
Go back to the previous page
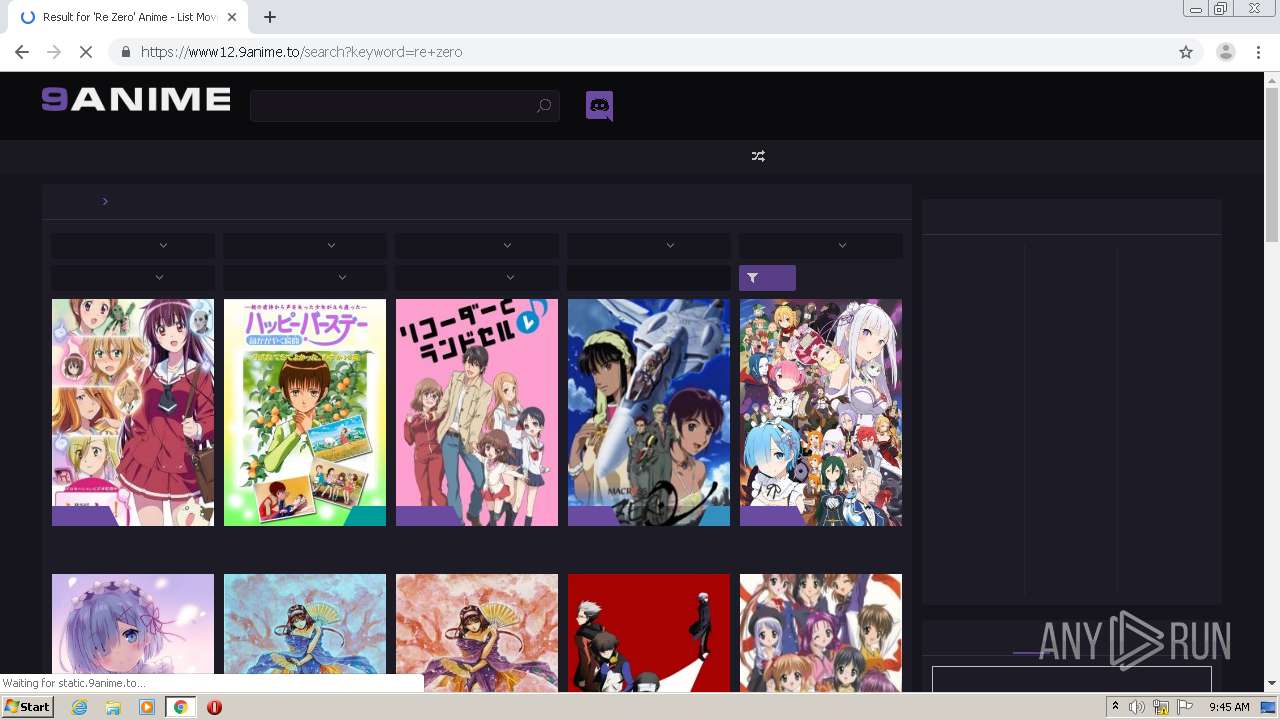tap(22, 52)
